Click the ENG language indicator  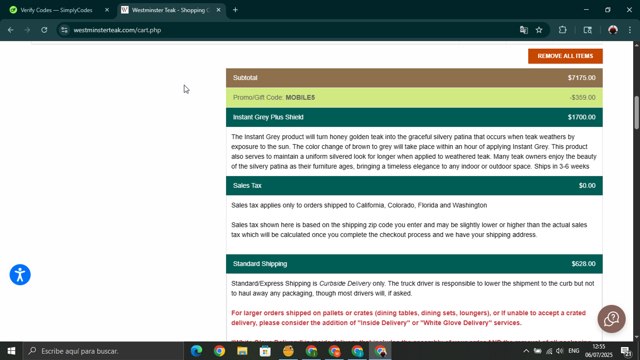pos(574,351)
